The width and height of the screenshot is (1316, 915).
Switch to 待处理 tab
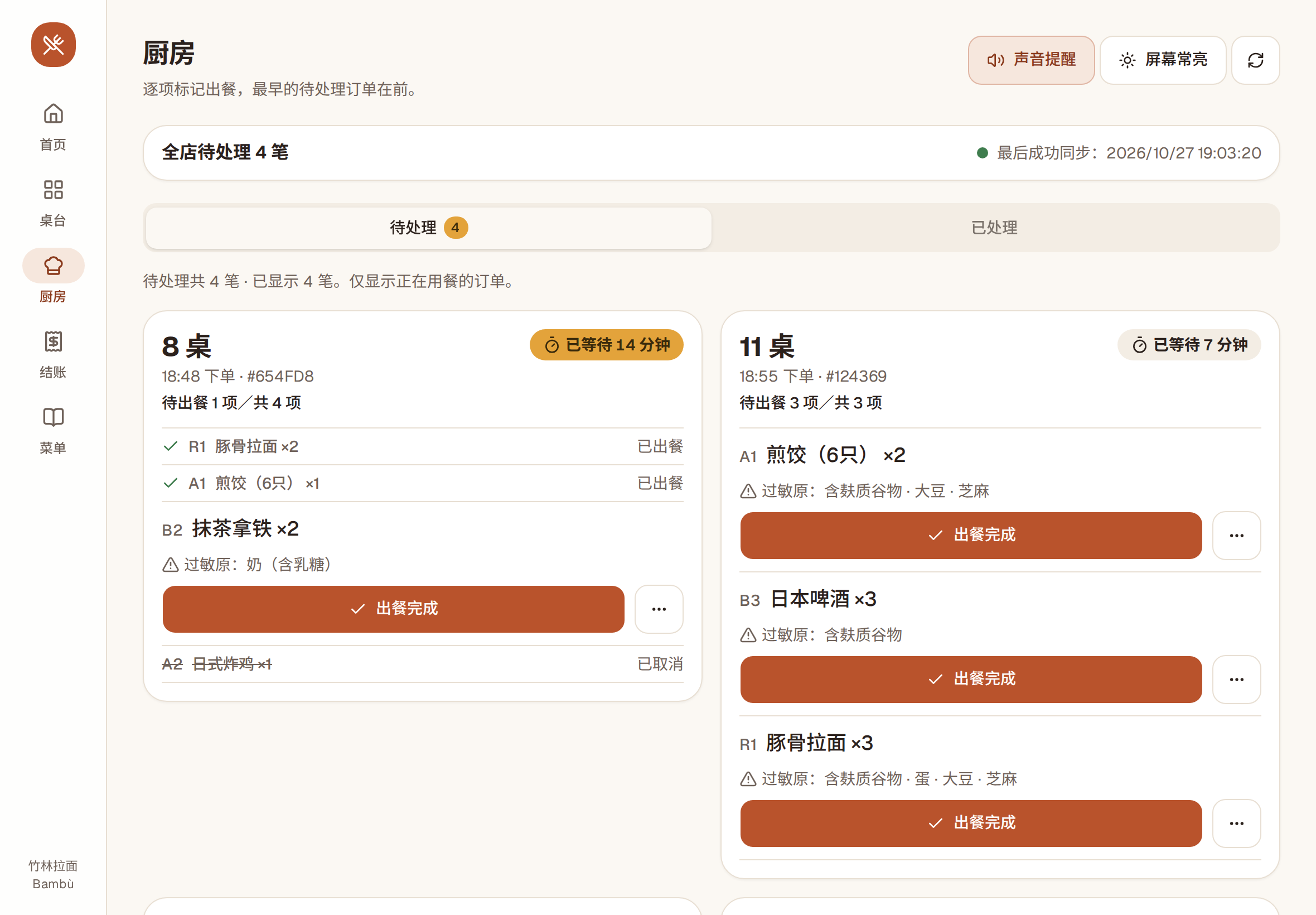tap(429, 228)
